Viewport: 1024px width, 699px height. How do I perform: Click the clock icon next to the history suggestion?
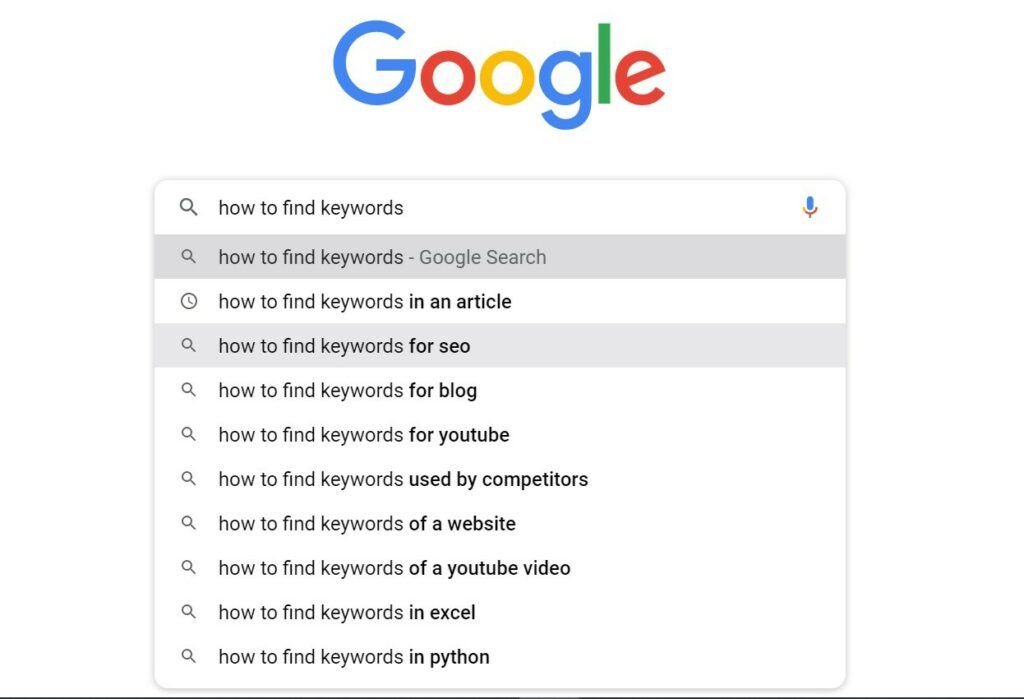(189, 301)
